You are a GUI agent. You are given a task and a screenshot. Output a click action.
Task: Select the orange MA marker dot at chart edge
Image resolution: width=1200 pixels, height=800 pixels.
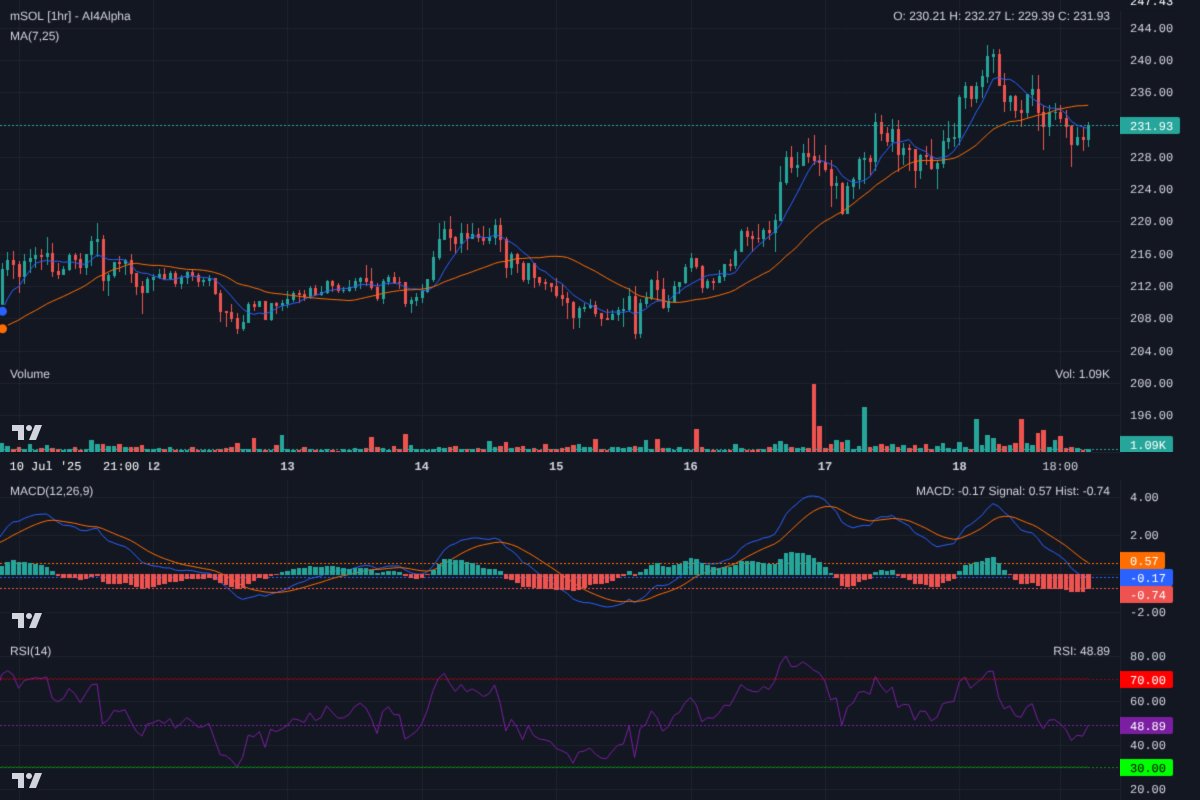[2, 328]
